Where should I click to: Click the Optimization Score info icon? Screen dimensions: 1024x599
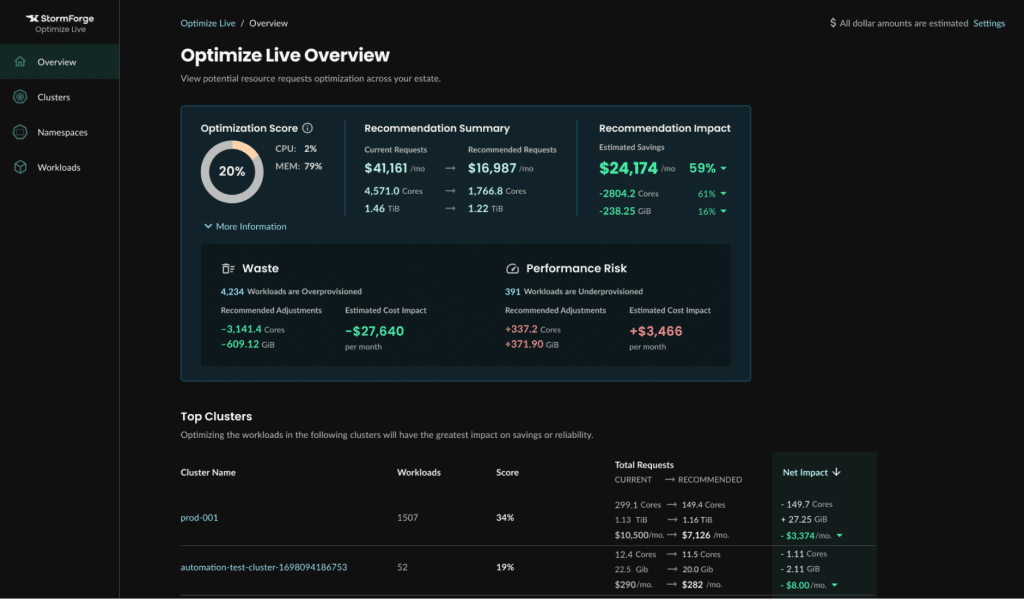308,128
